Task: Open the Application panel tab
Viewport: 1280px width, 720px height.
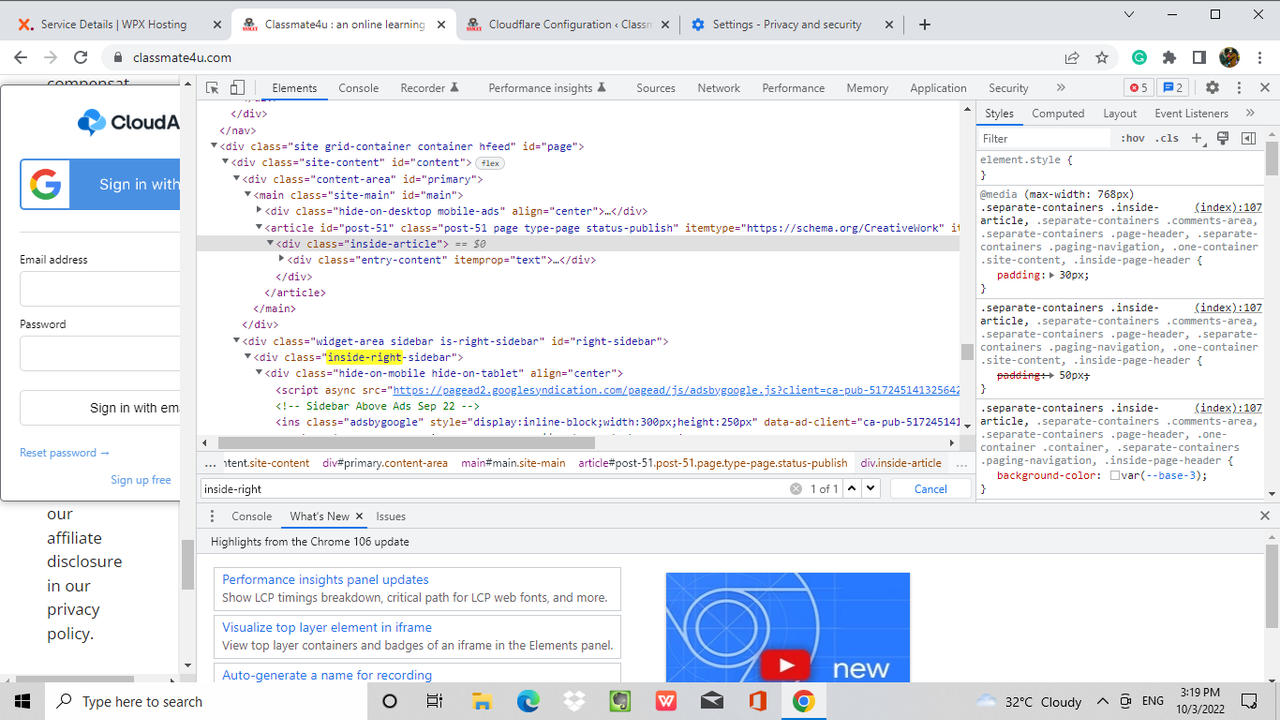Action: click(938, 88)
